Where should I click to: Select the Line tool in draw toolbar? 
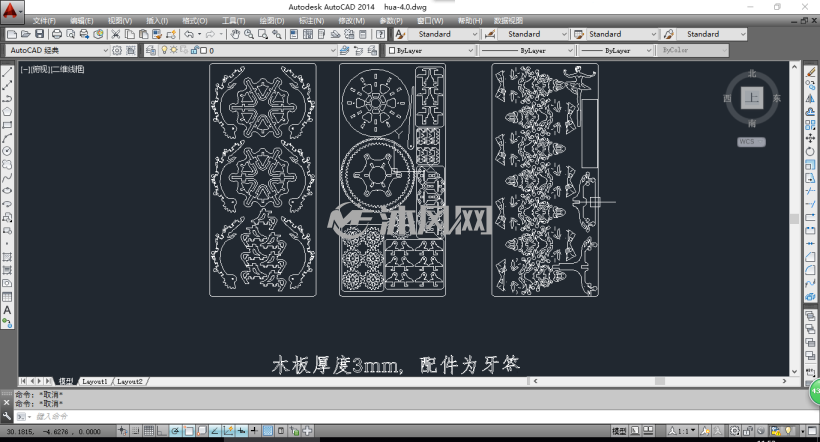pyautogui.click(x=7, y=72)
